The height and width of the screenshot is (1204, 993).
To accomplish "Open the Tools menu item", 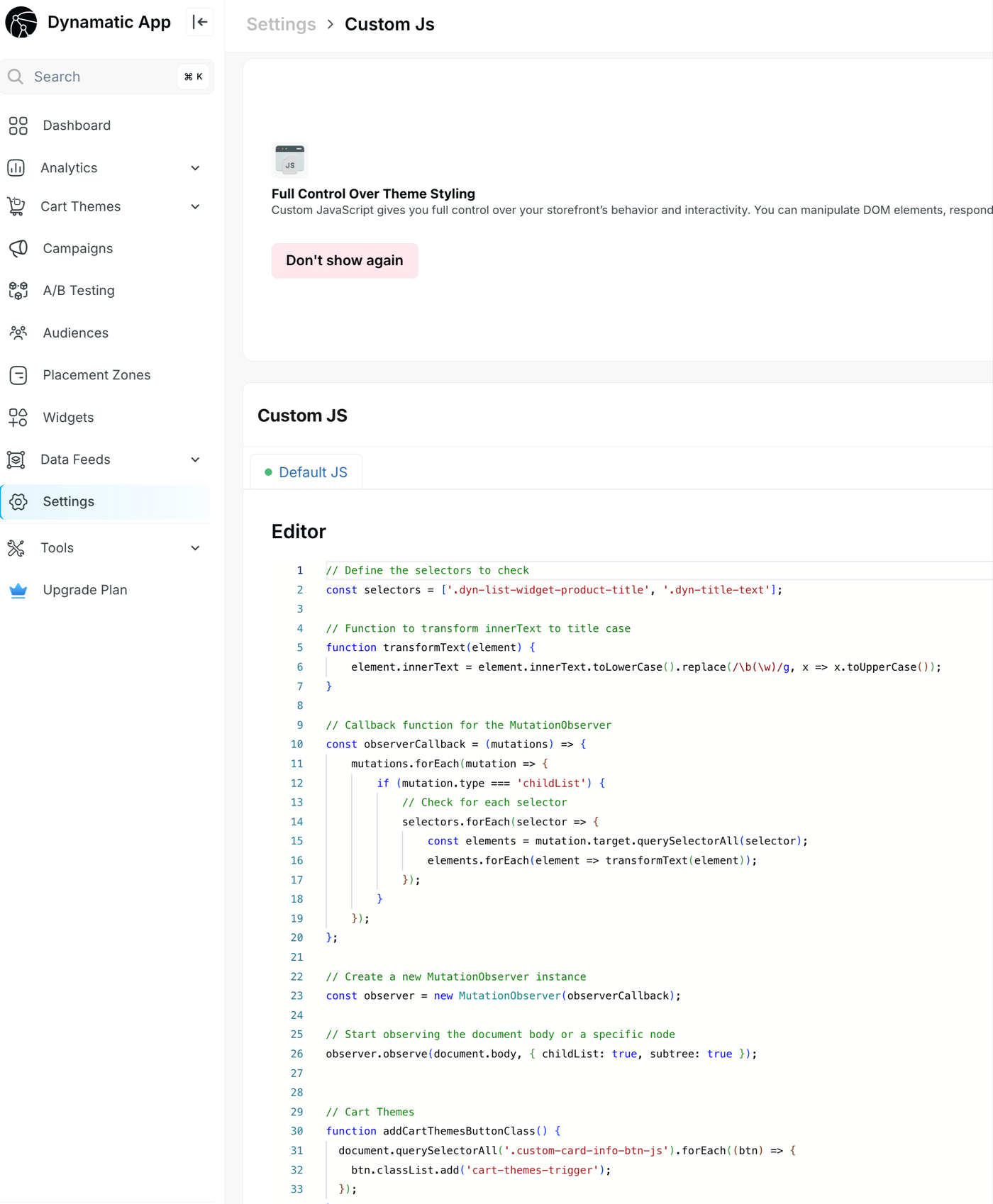I will click(57, 548).
